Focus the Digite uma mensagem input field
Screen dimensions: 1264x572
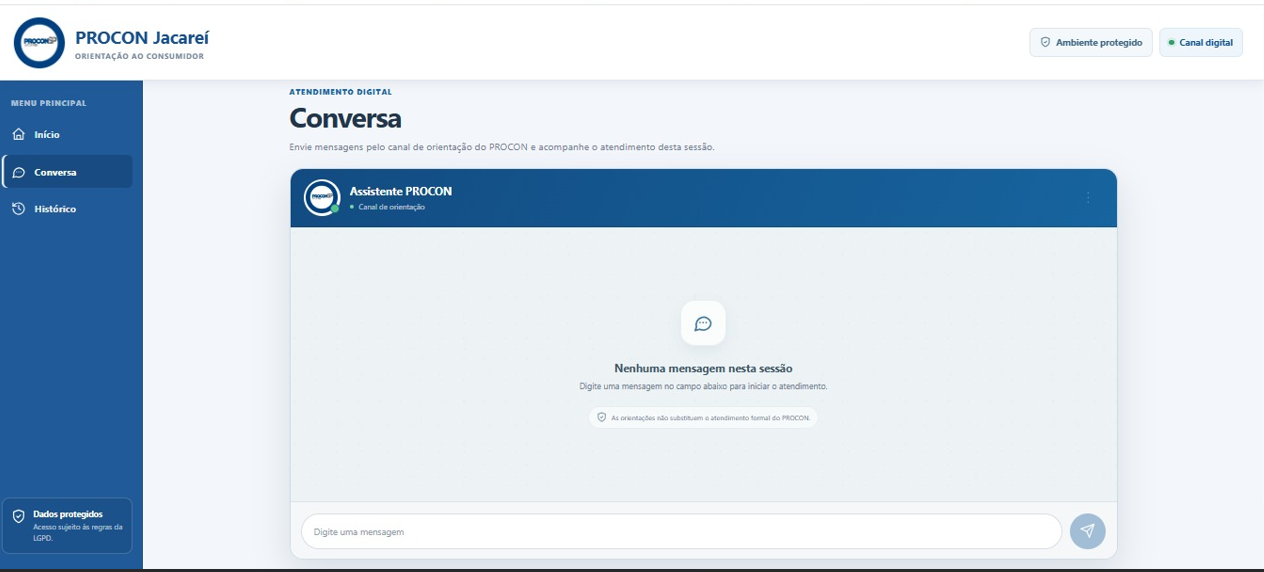681,532
